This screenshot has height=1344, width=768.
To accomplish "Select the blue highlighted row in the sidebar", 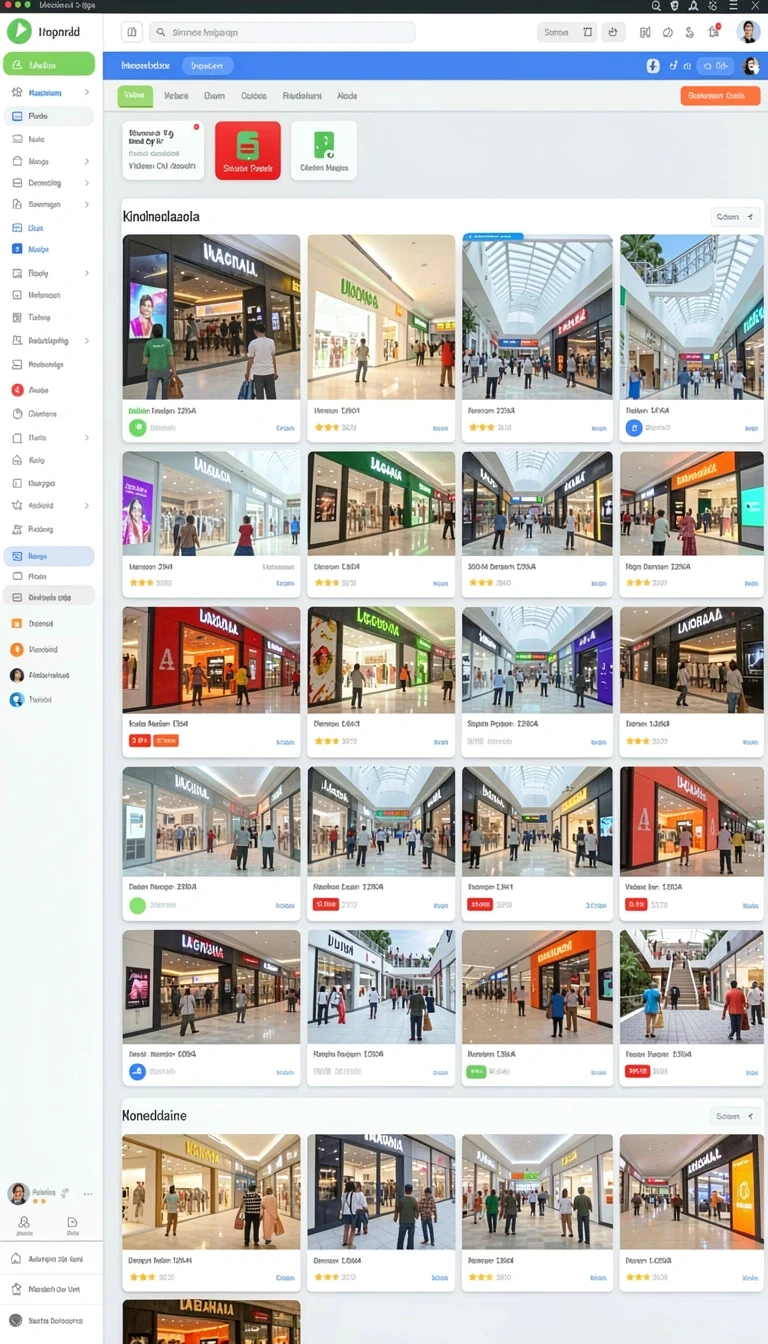I will [49, 556].
